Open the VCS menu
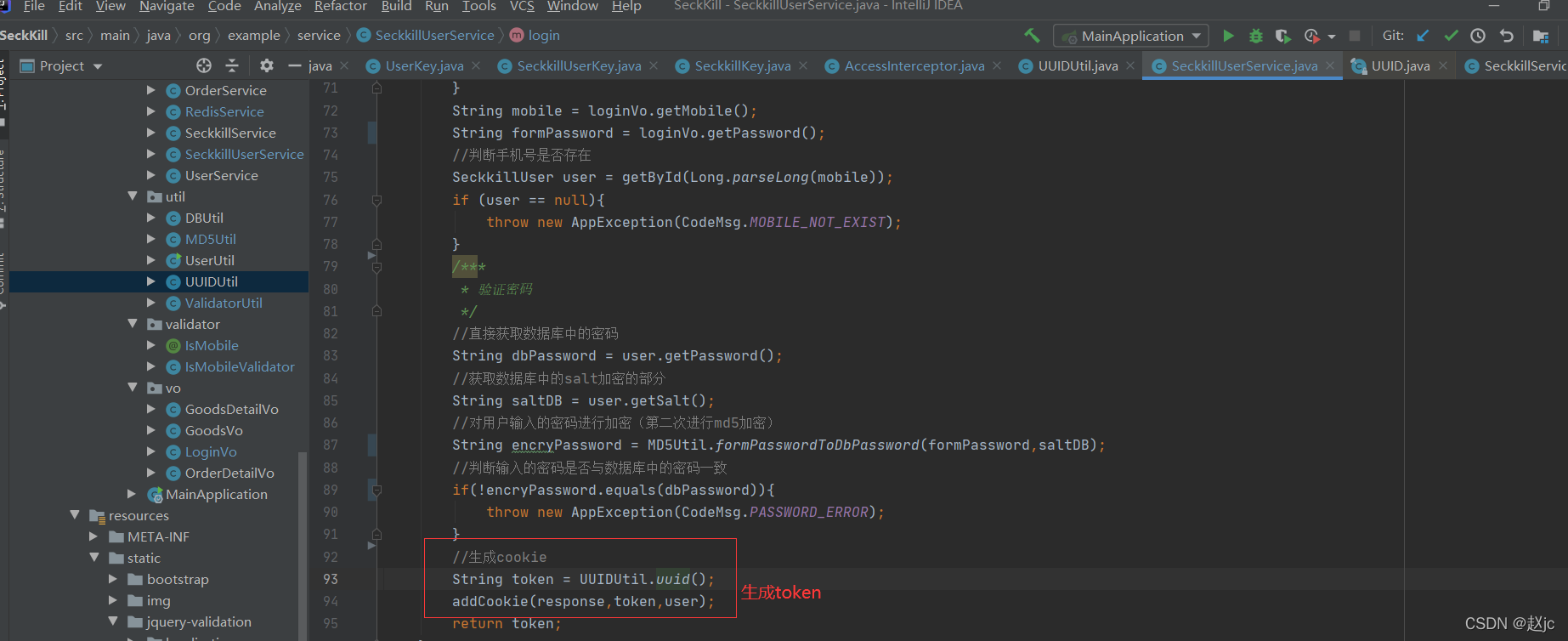1568x641 pixels. (522, 6)
